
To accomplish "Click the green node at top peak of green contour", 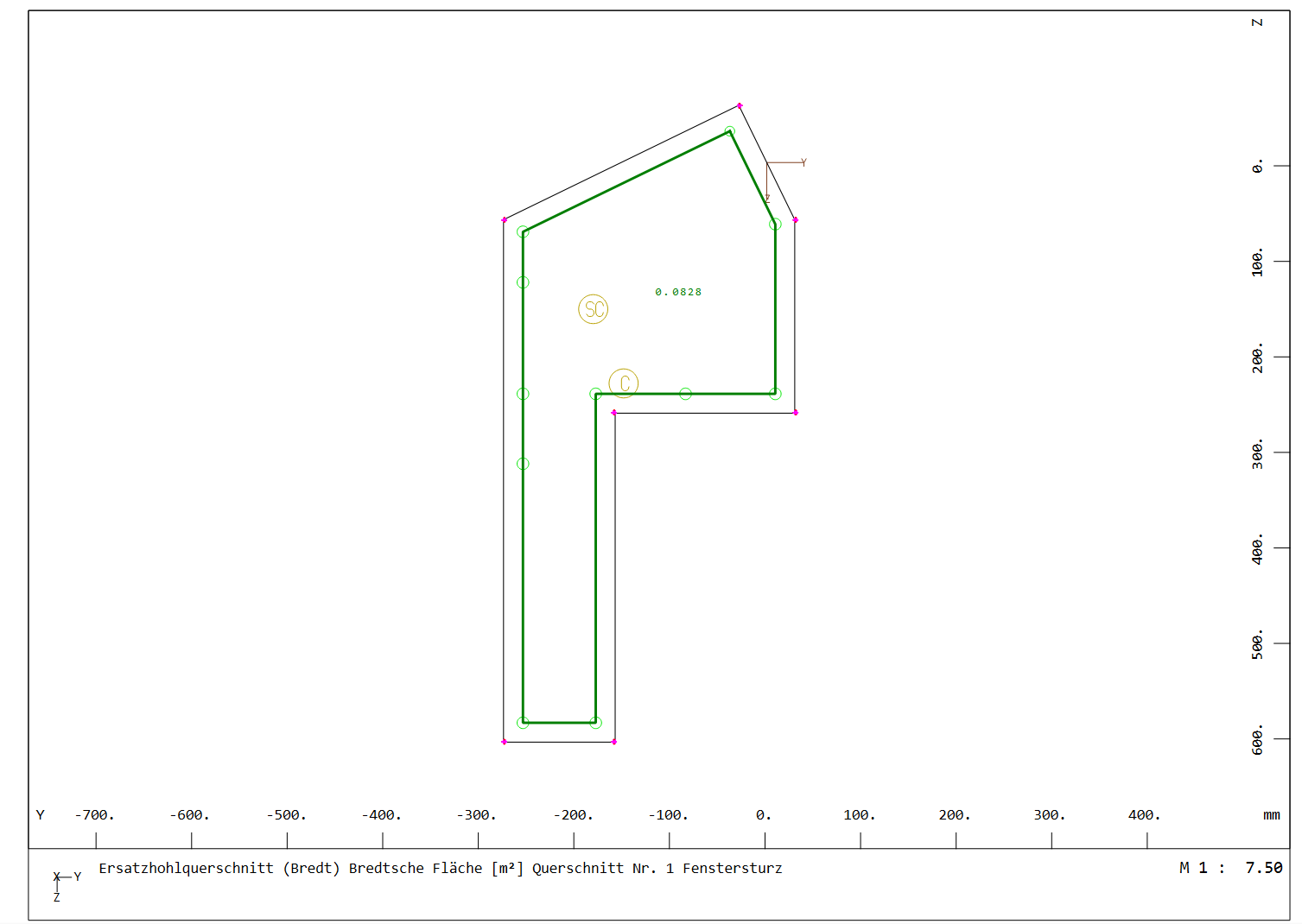I will 730,131.
